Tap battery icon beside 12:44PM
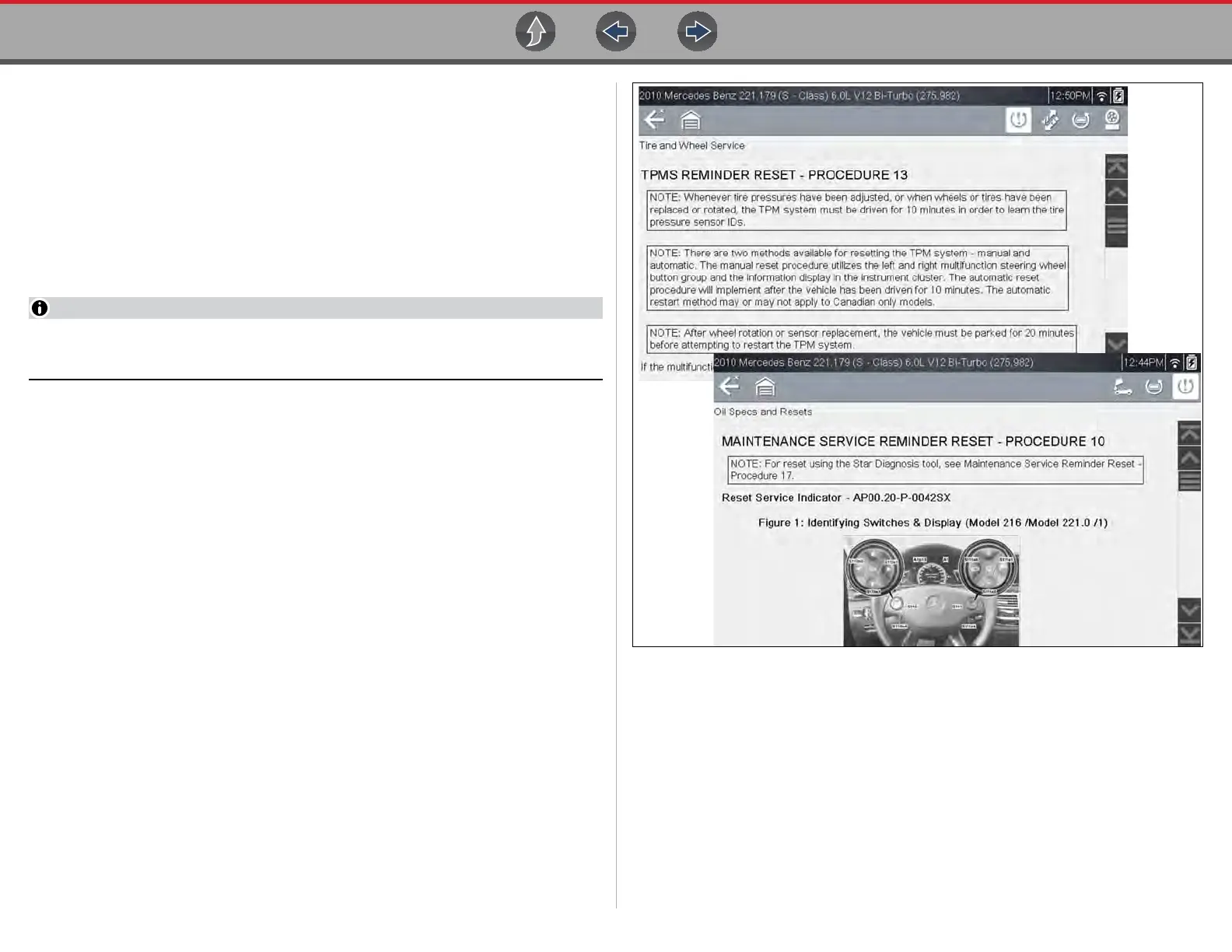Image resolution: width=1232 pixels, height=952 pixels. point(1192,362)
